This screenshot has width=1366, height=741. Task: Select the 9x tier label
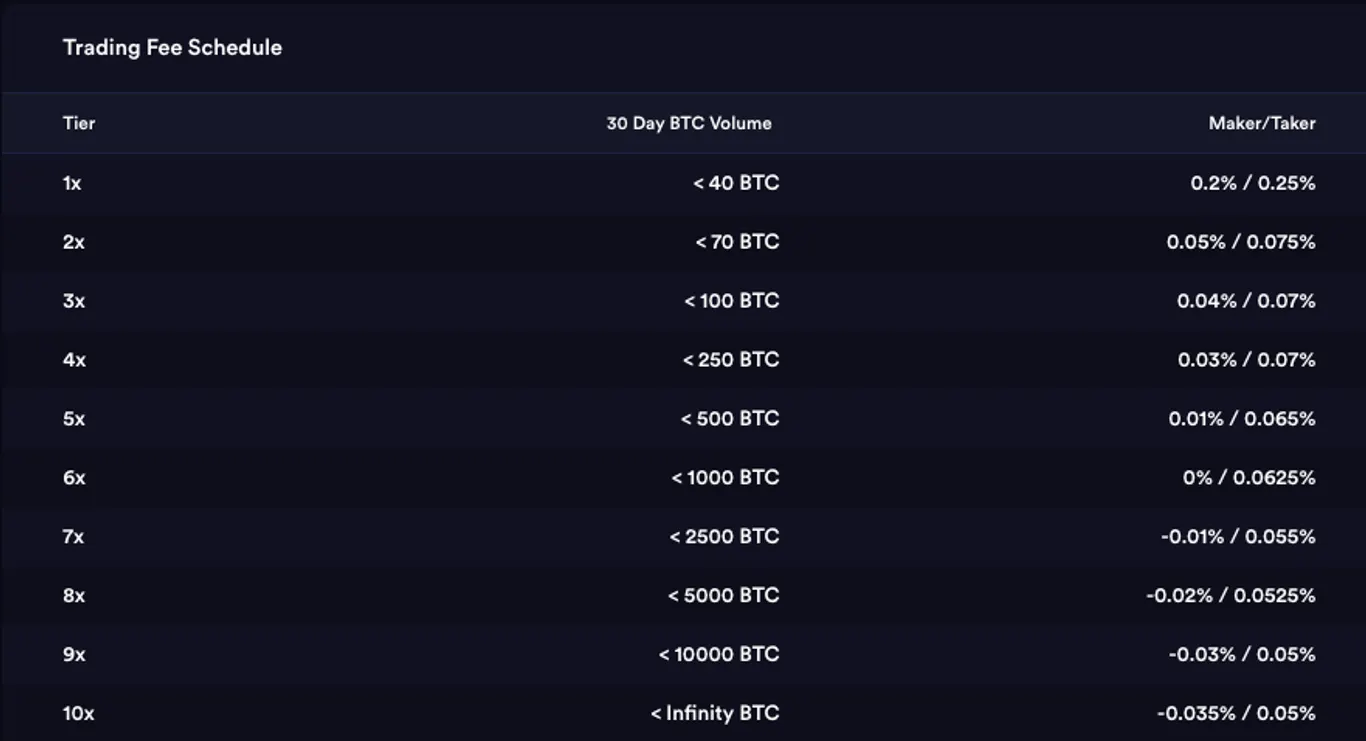pos(74,655)
